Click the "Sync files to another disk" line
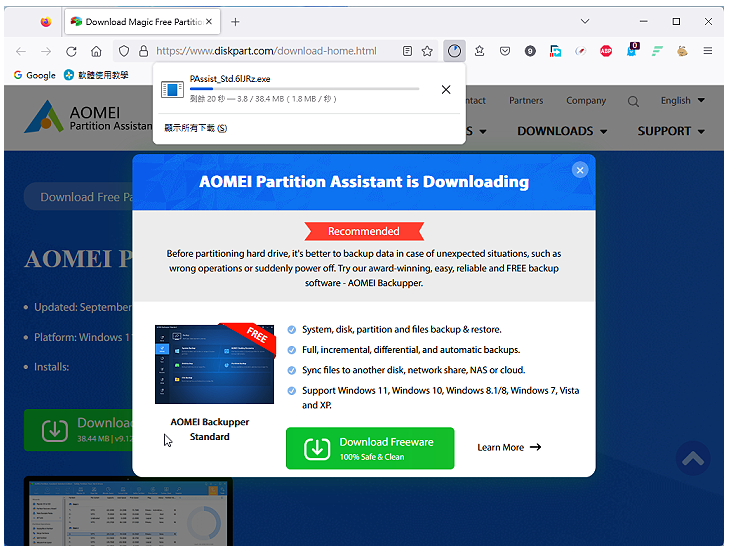This screenshot has width=729, height=551. click(x=413, y=370)
